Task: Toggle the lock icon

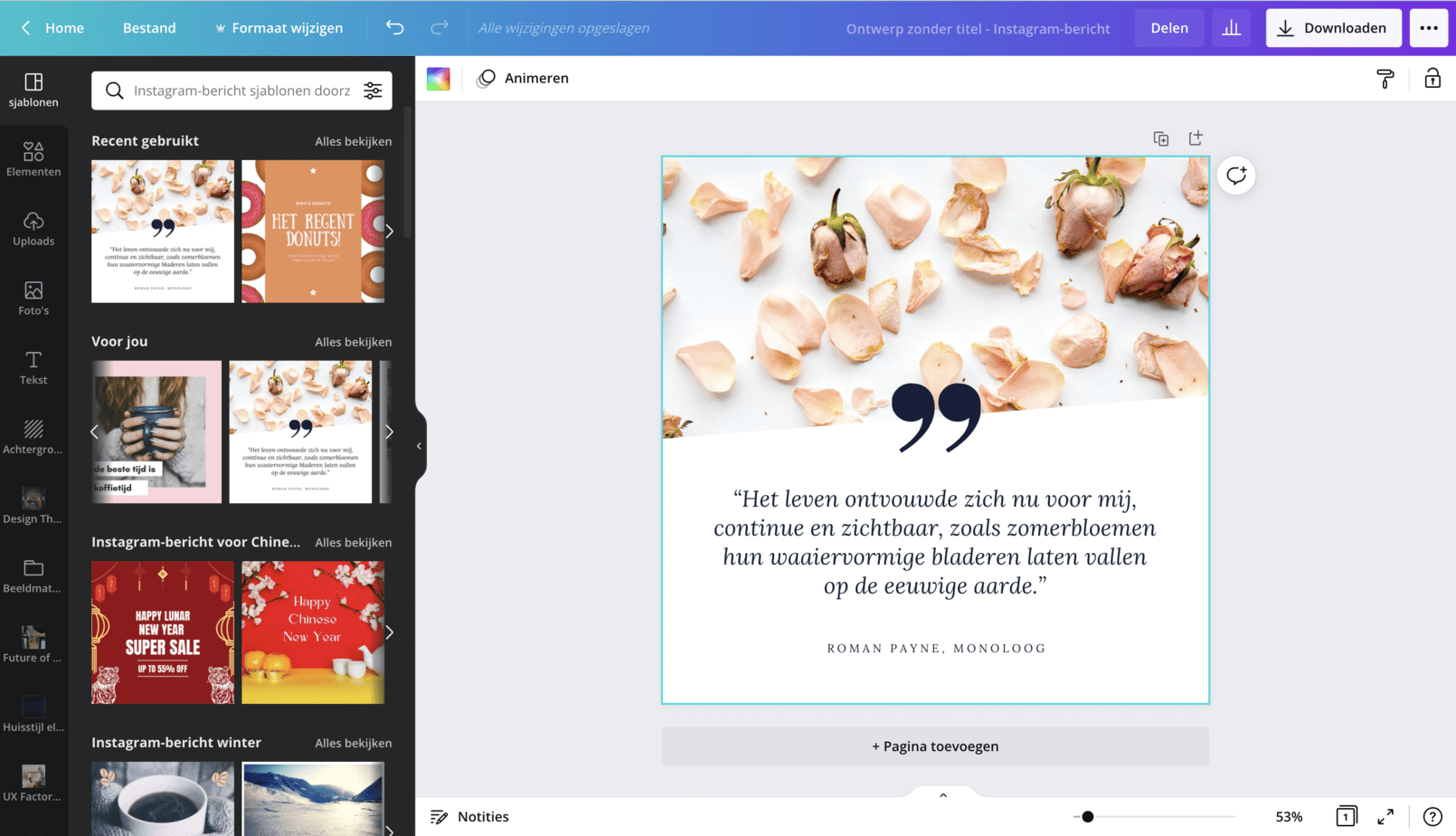Action: [x=1432, y=79]
